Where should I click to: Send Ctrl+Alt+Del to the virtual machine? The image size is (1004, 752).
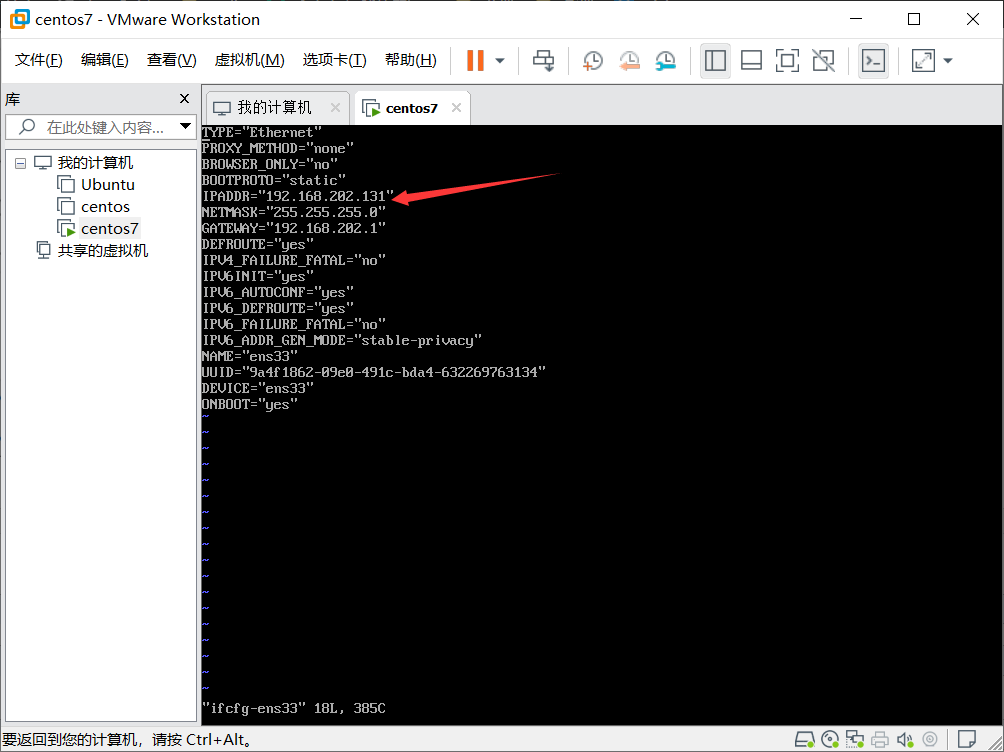(x=544, y=61)
